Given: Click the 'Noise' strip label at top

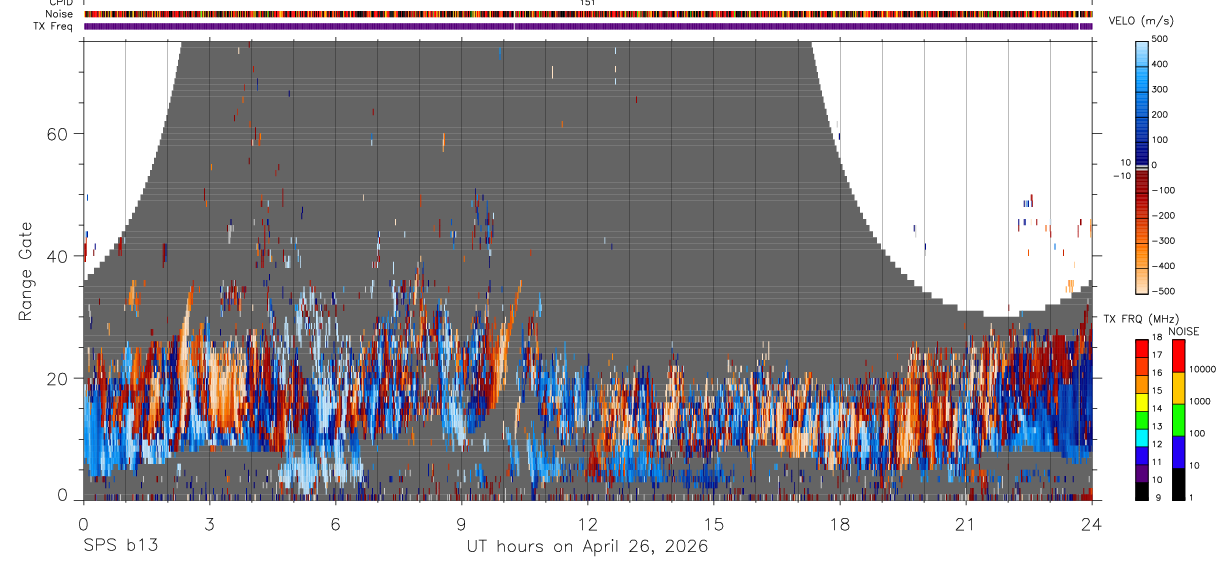Looking at the screenshot, I should (x=61, y=14).
